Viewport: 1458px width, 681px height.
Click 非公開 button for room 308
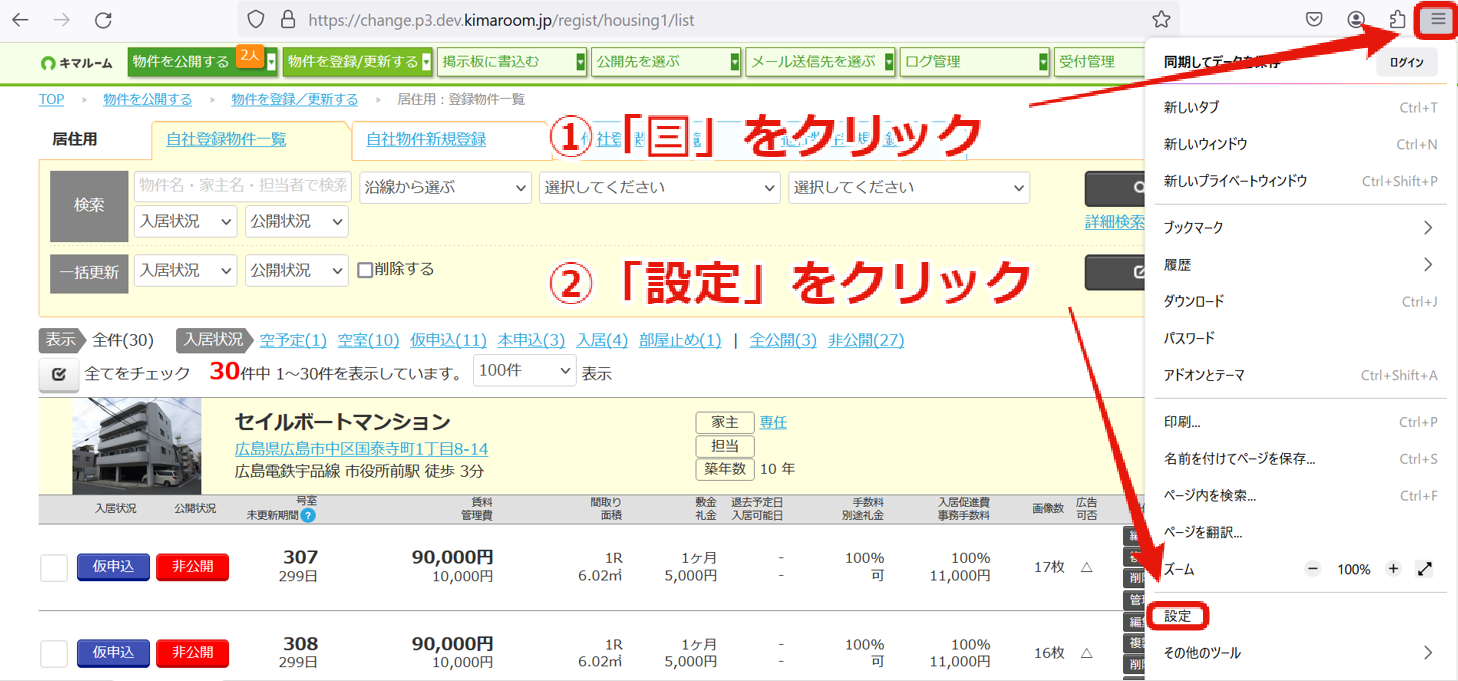click(192, 653)
